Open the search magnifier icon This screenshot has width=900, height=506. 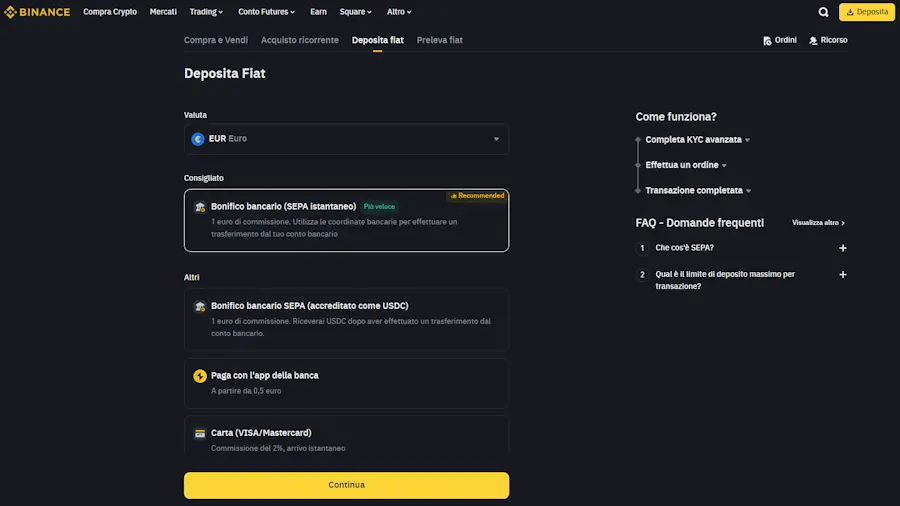coord(823,12)
